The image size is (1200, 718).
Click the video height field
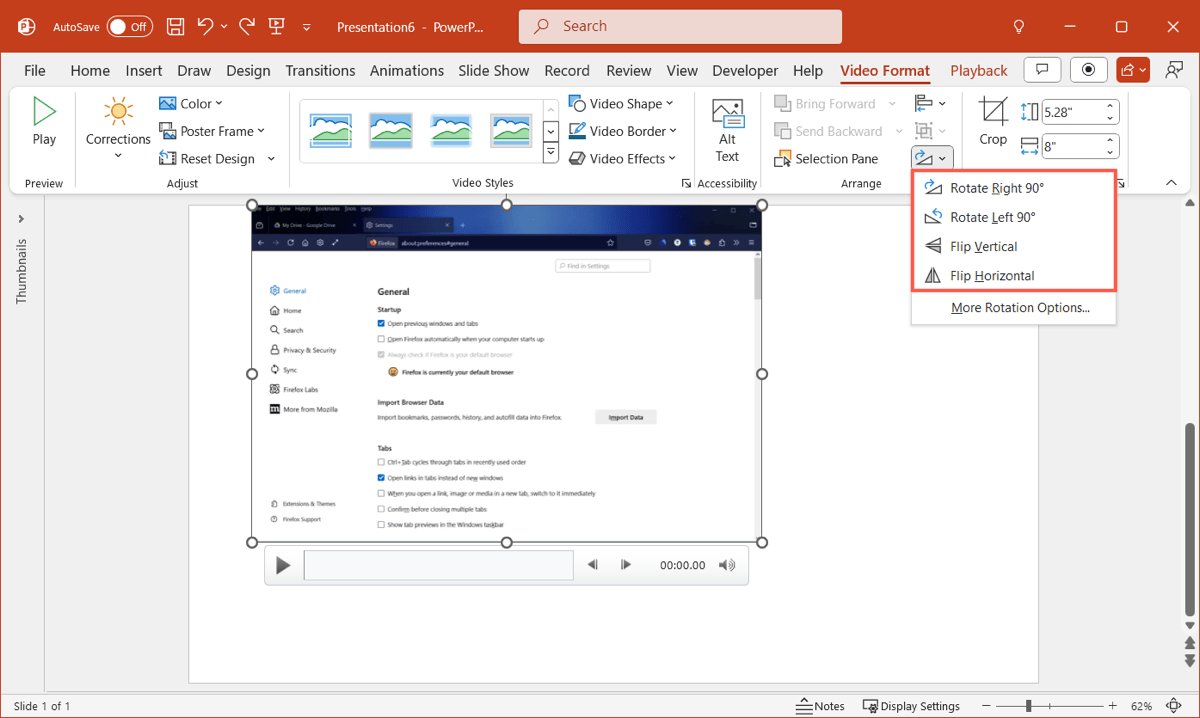click(x=1073, y=113)
